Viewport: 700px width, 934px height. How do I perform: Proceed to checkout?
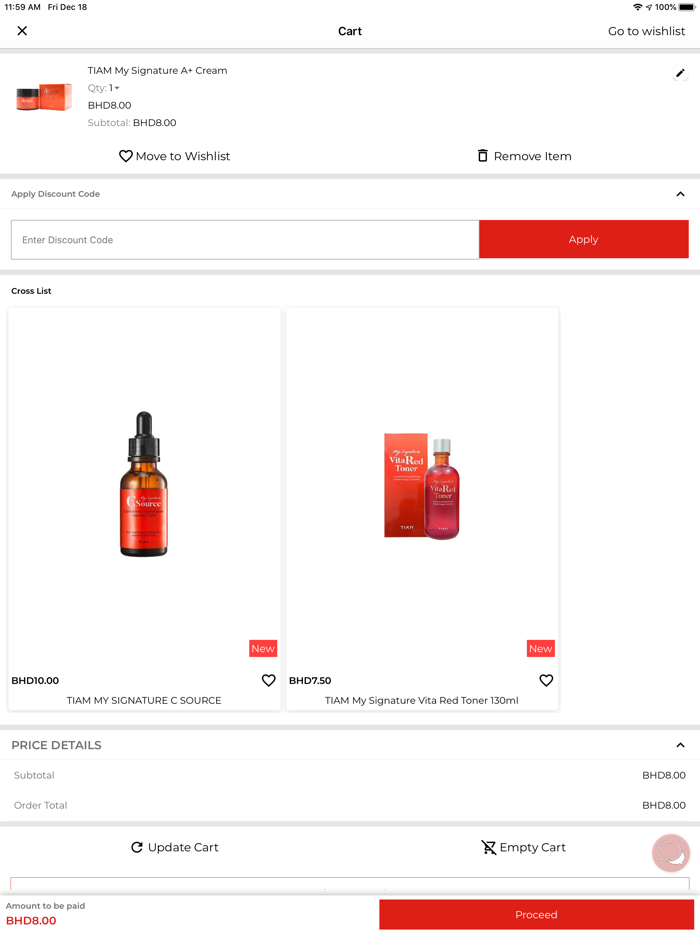(x=536, y=914)
